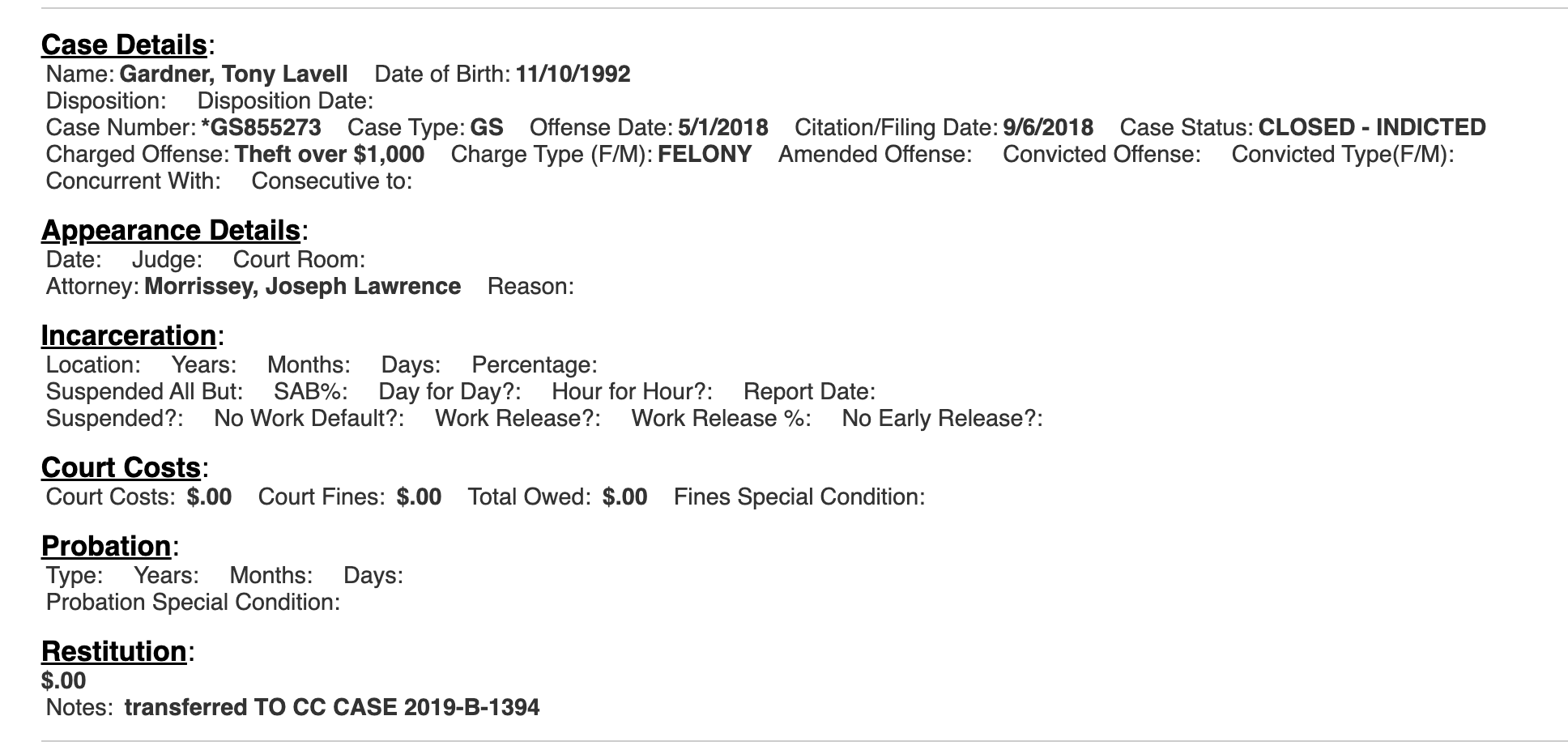Click the date of birth 11/10/1992
This screenshot has height=750, width=1568.
pyautogui.click(x=573, y=75)
